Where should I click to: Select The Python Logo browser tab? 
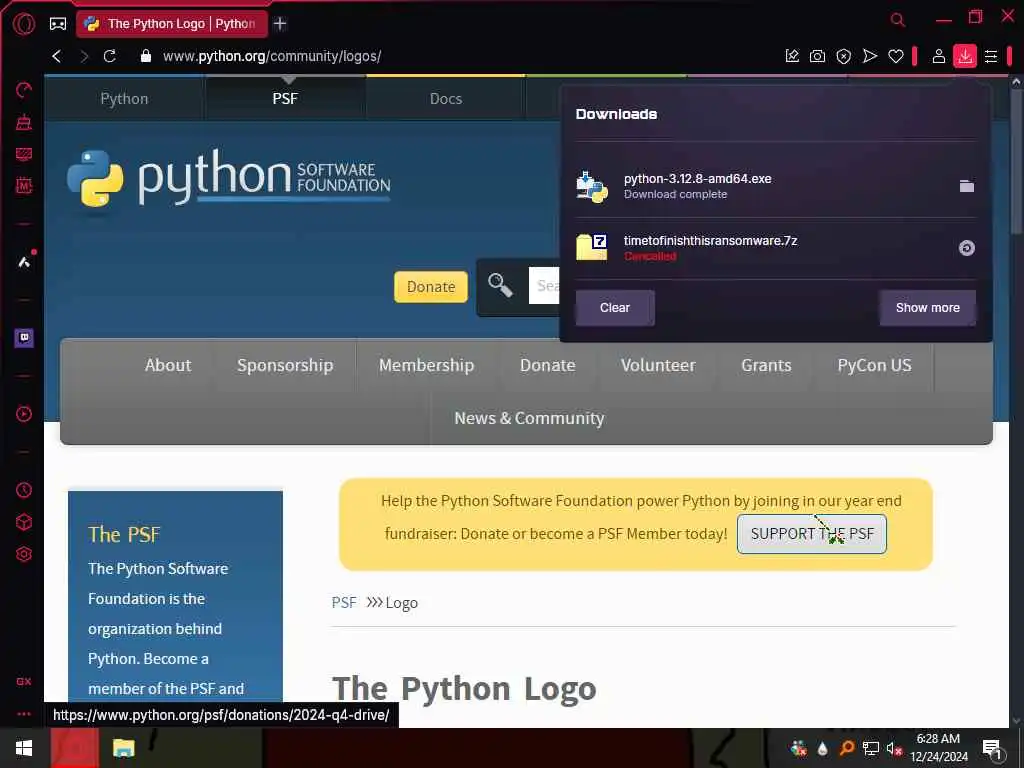172,24
